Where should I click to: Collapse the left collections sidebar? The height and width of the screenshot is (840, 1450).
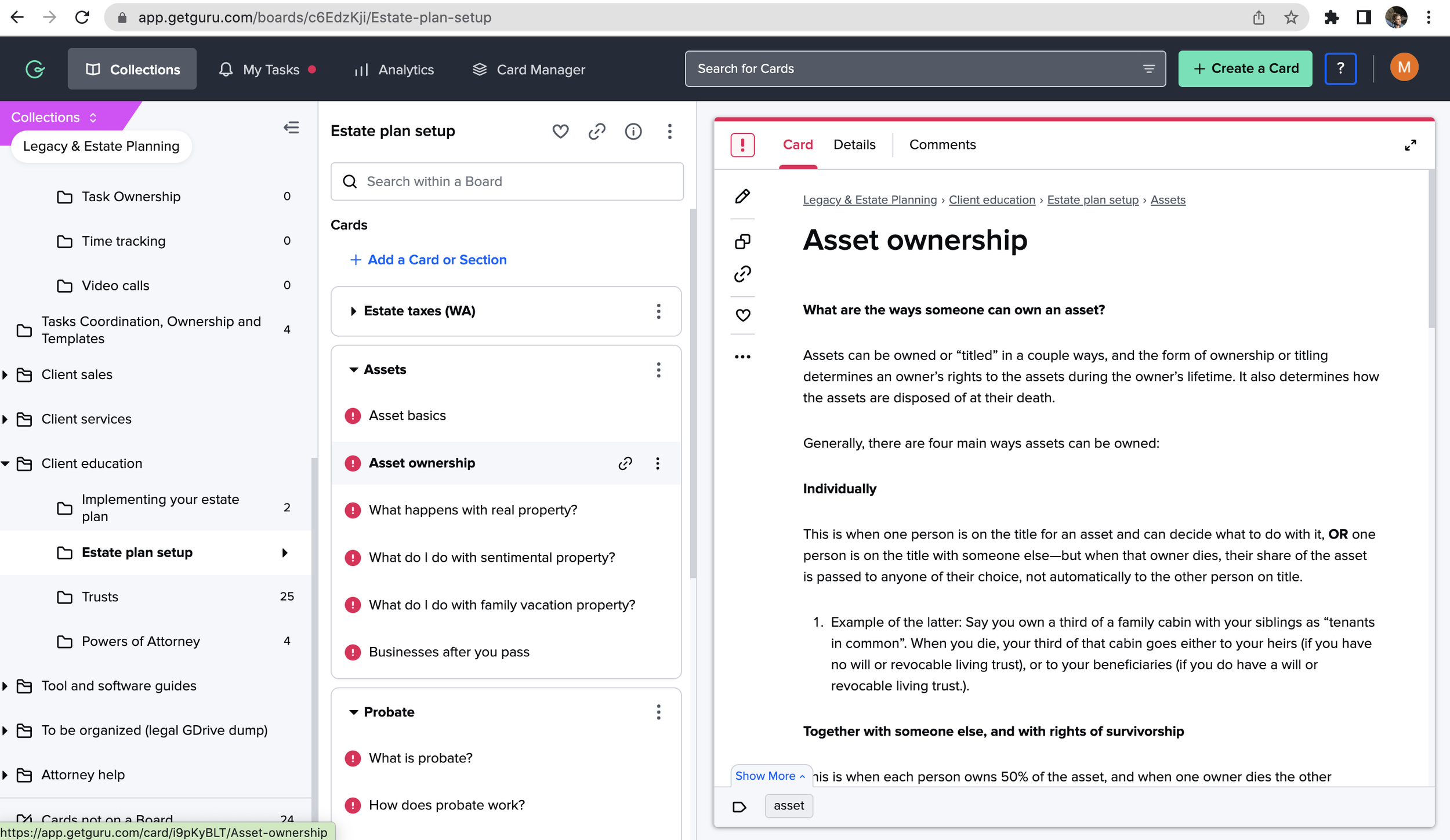click(291, 128)
